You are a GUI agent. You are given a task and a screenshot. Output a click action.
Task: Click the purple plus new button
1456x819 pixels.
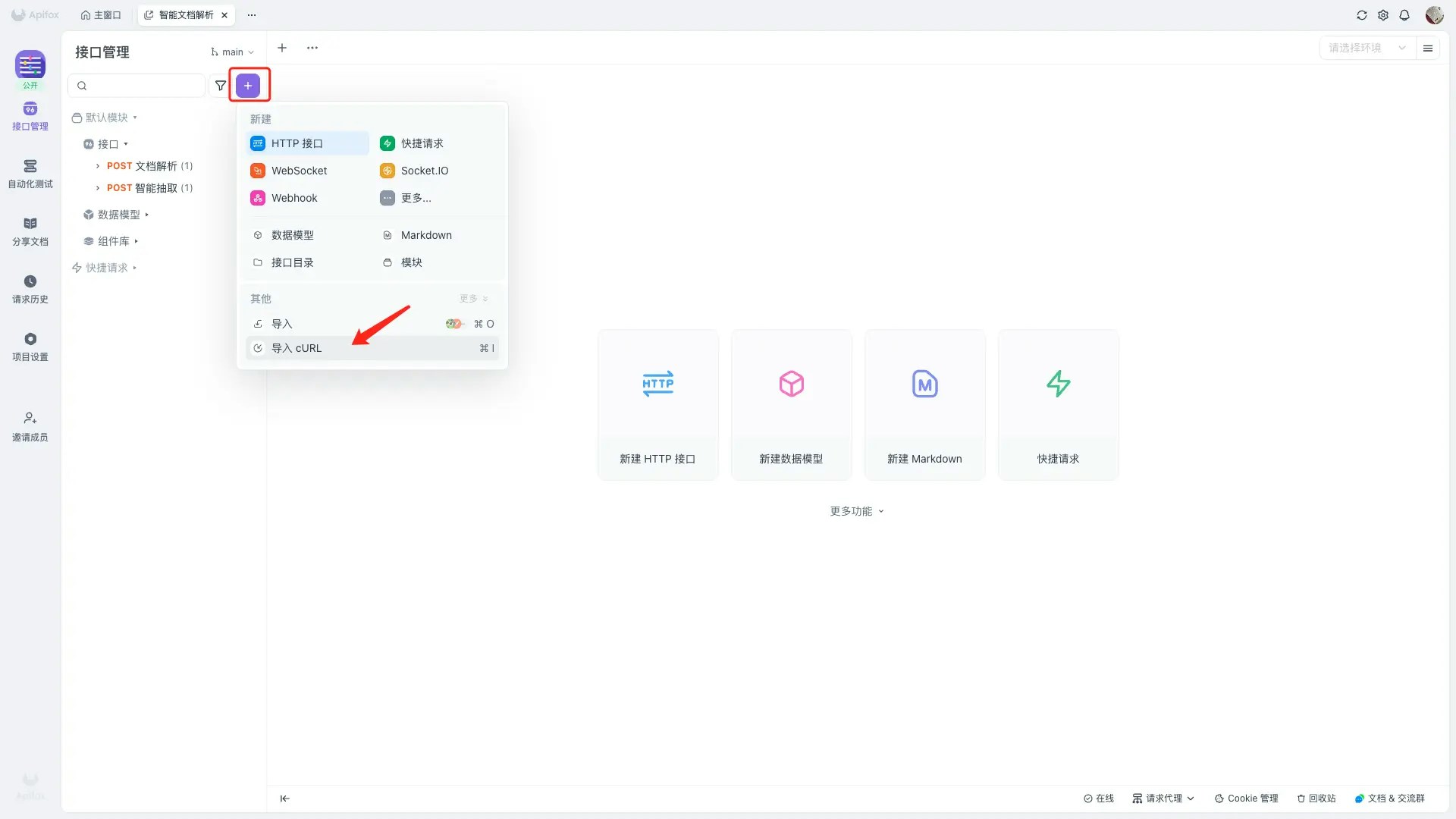coord(248,86)
